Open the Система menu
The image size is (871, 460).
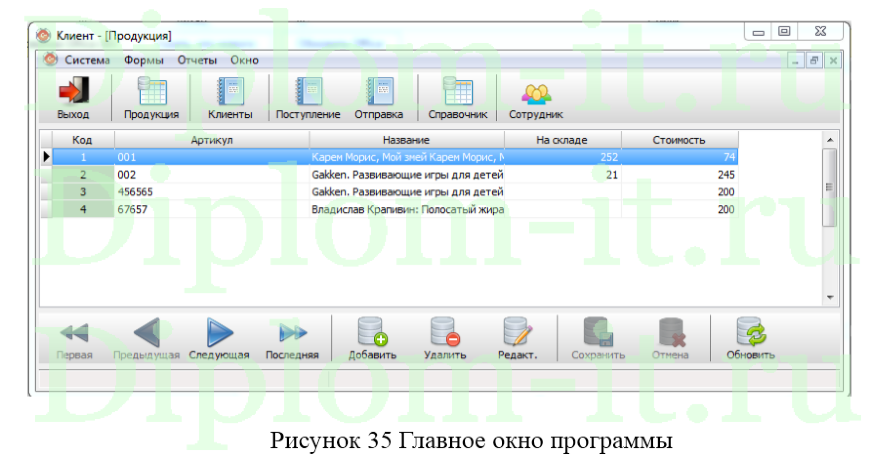[87, 60]
